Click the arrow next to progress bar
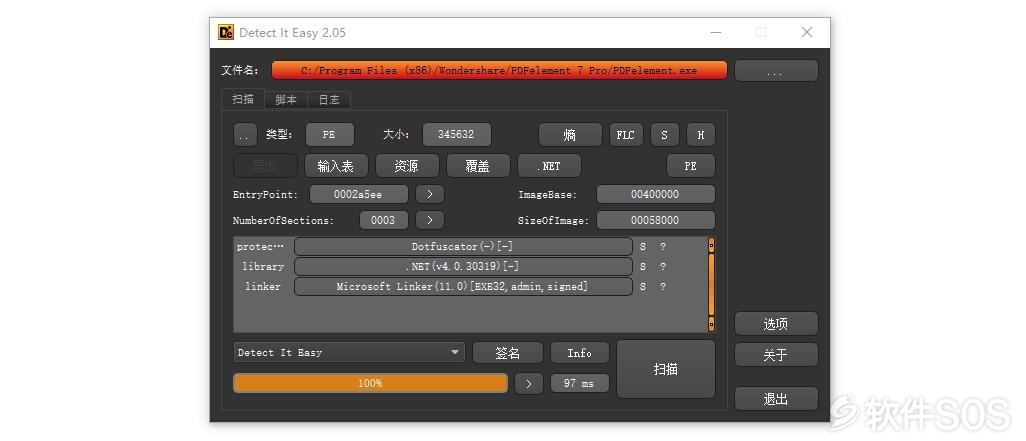 click(529, 383)
